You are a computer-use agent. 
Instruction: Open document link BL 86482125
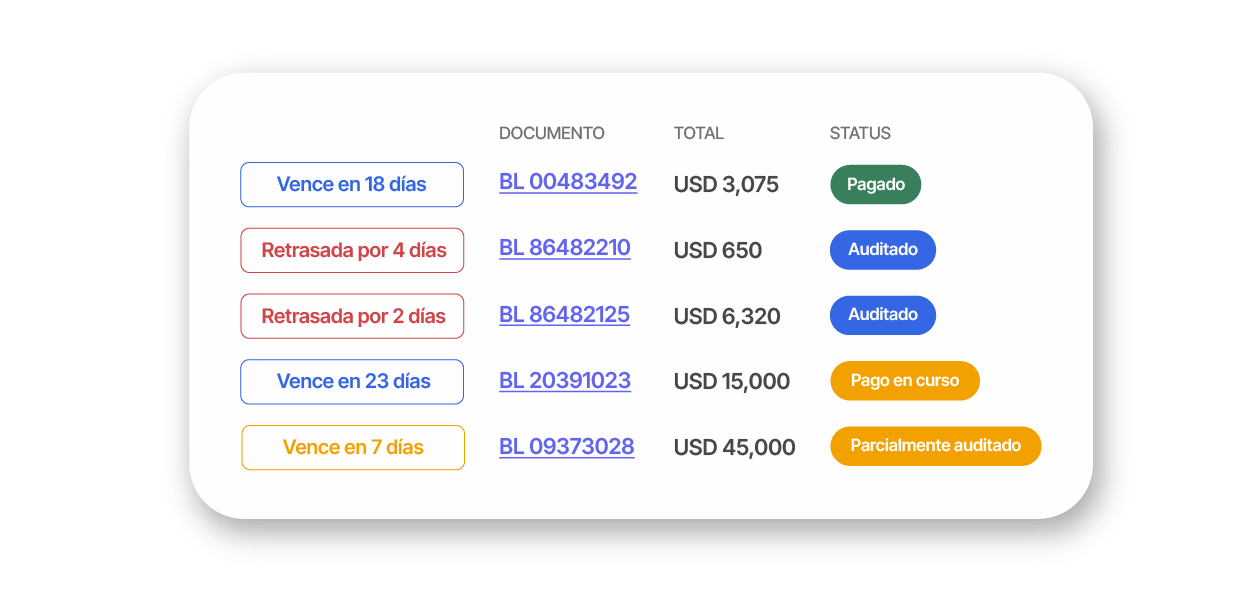(564, 315)
